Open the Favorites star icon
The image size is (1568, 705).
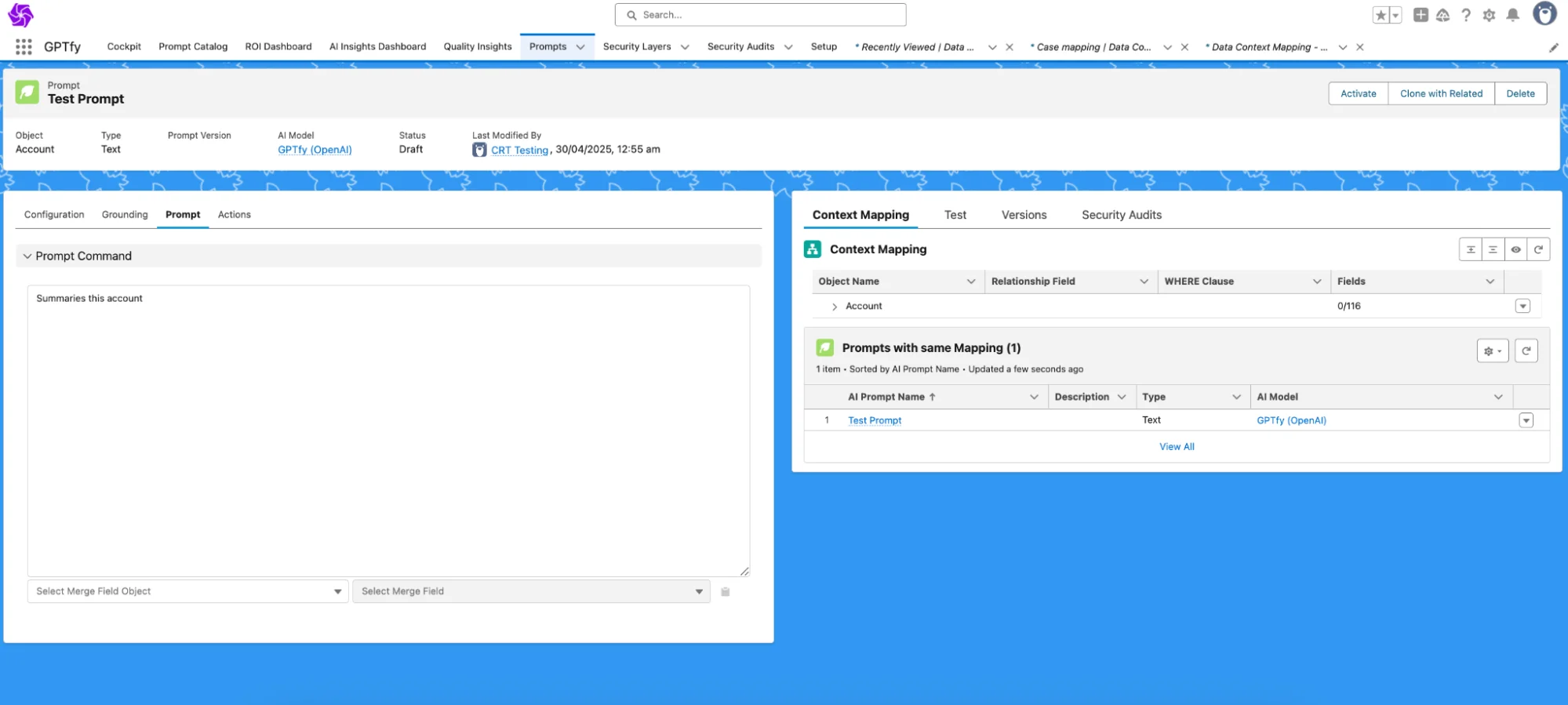coord(1381,15)
